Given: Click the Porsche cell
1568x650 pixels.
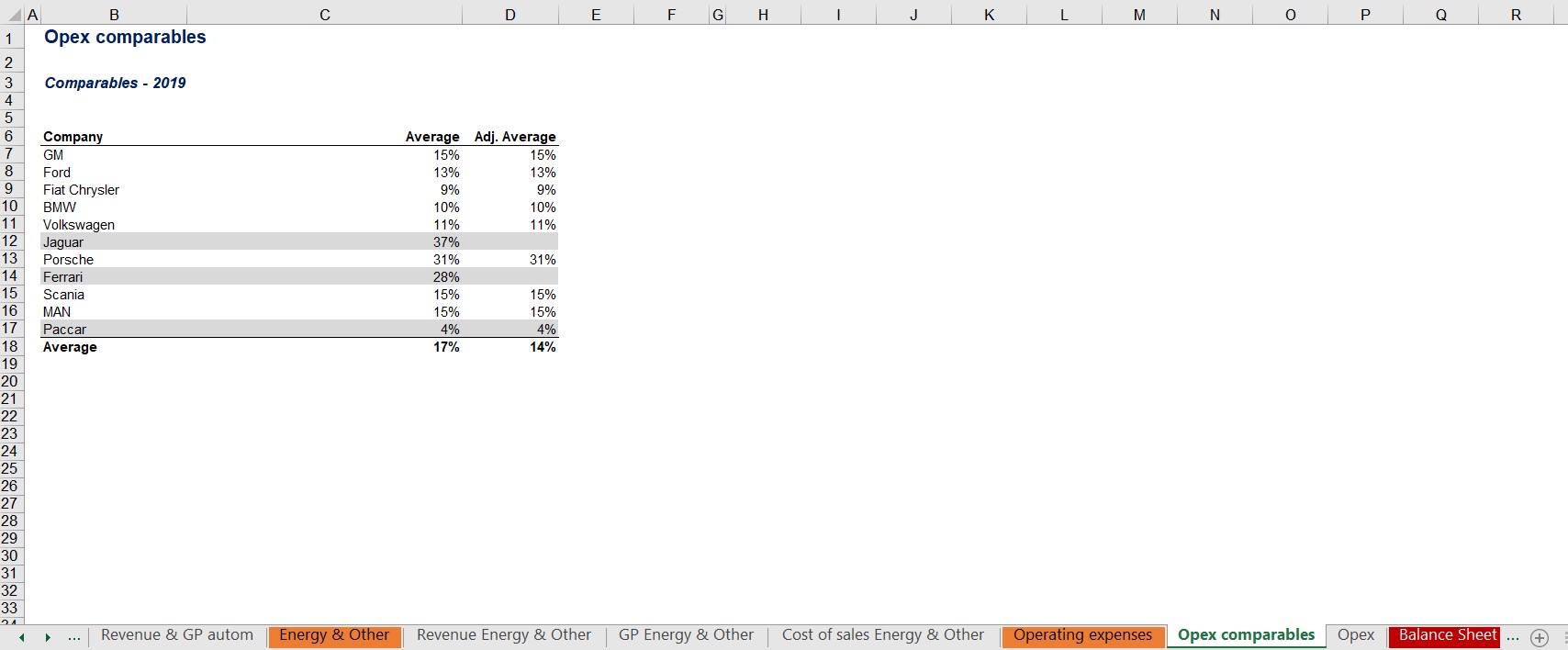Looking at the screenshot, I should (x=68, y=260).
